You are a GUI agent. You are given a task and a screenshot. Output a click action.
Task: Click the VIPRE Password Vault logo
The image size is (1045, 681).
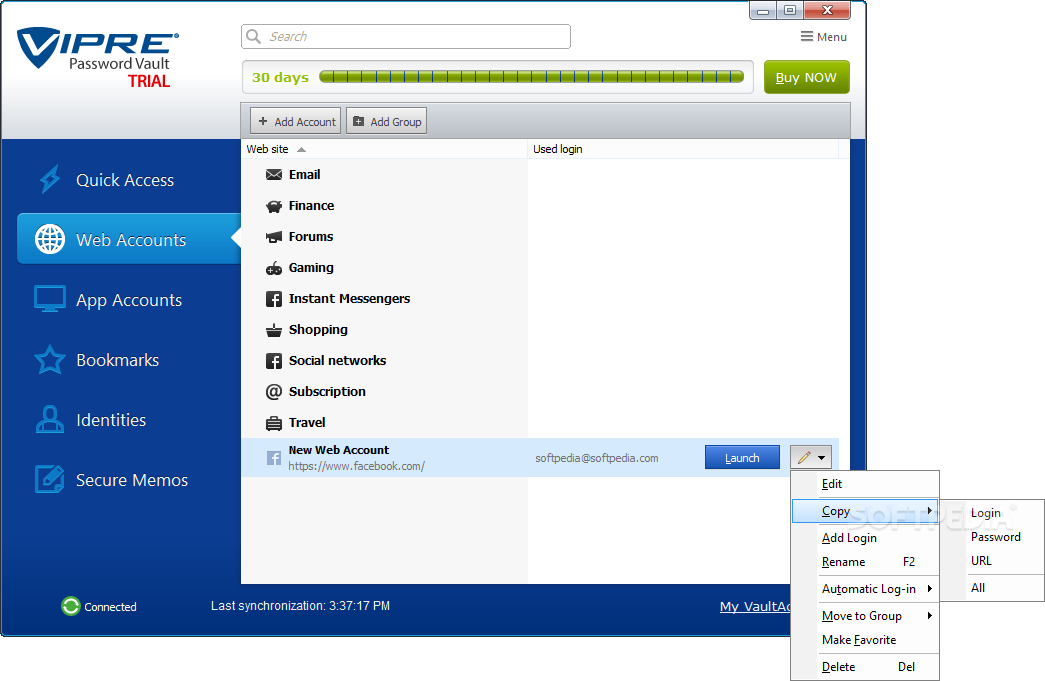98,57
